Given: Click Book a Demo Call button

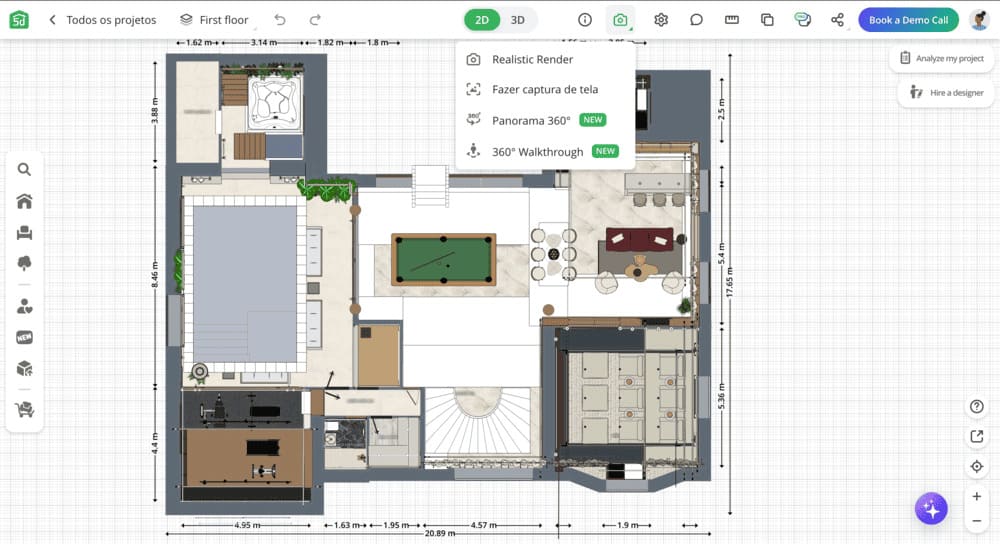Looking at the screenshot, I should coord(908,20).
